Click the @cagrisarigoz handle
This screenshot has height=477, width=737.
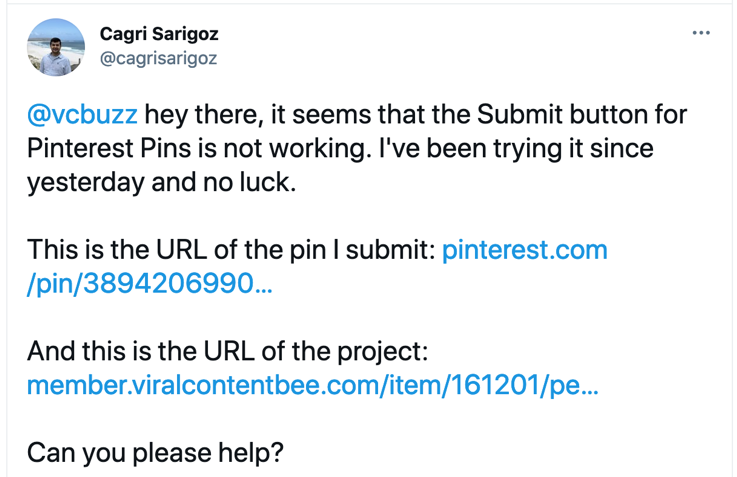158,58
